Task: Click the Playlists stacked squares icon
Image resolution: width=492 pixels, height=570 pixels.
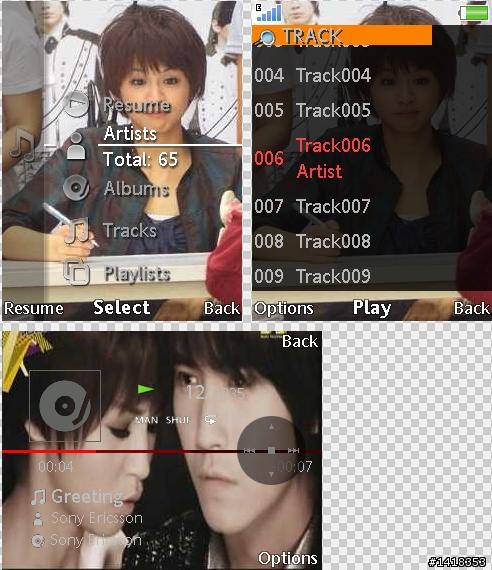Action: click(76, 272)
